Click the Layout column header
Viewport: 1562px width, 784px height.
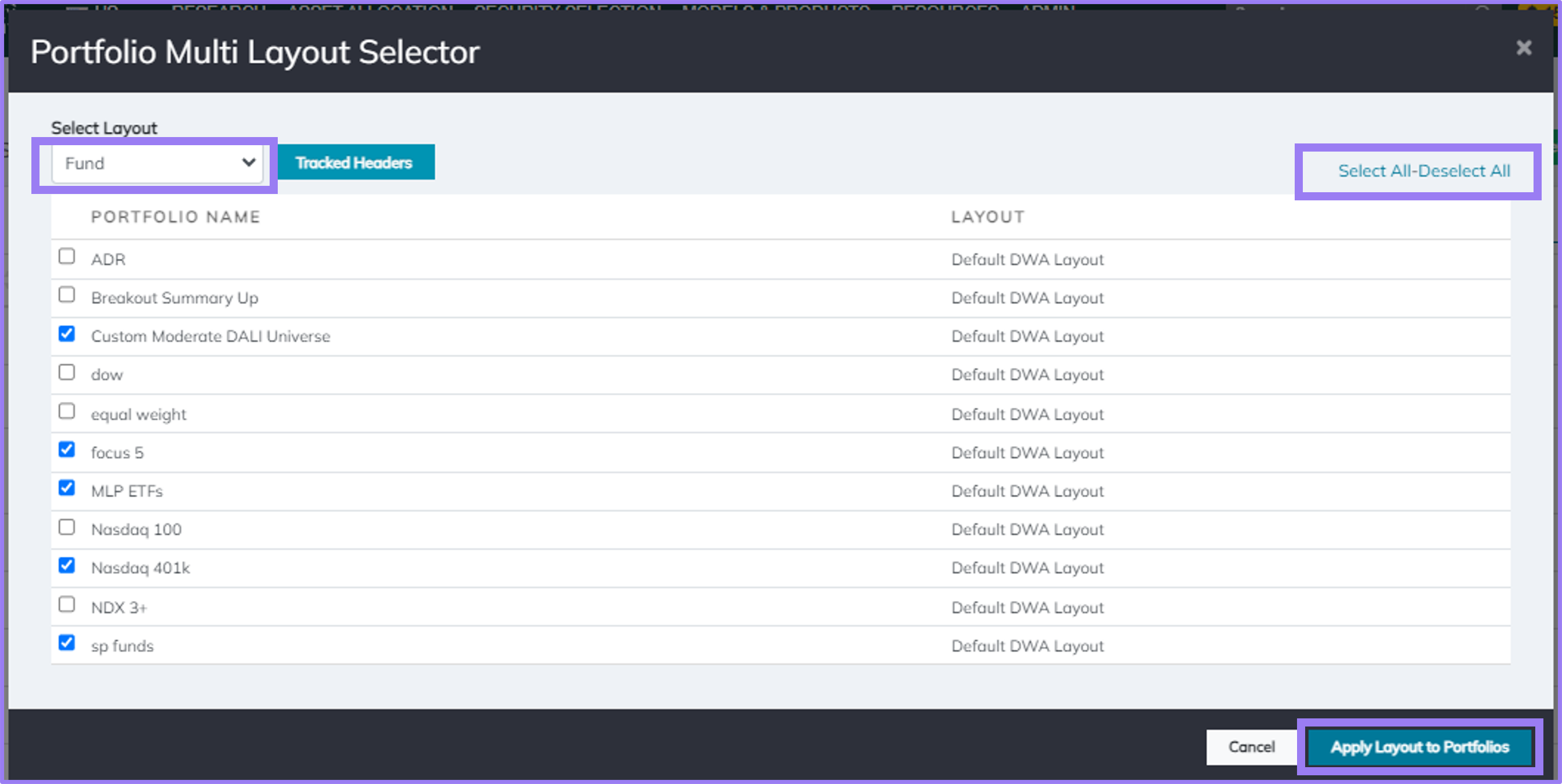coord(988,217)
